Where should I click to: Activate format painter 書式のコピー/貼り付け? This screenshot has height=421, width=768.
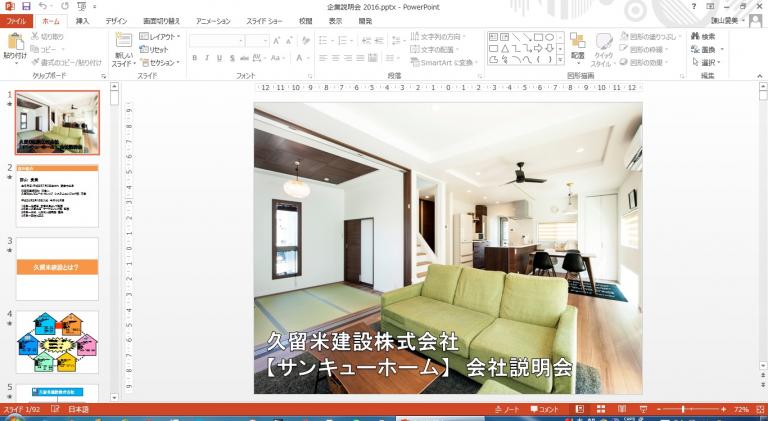67,62
